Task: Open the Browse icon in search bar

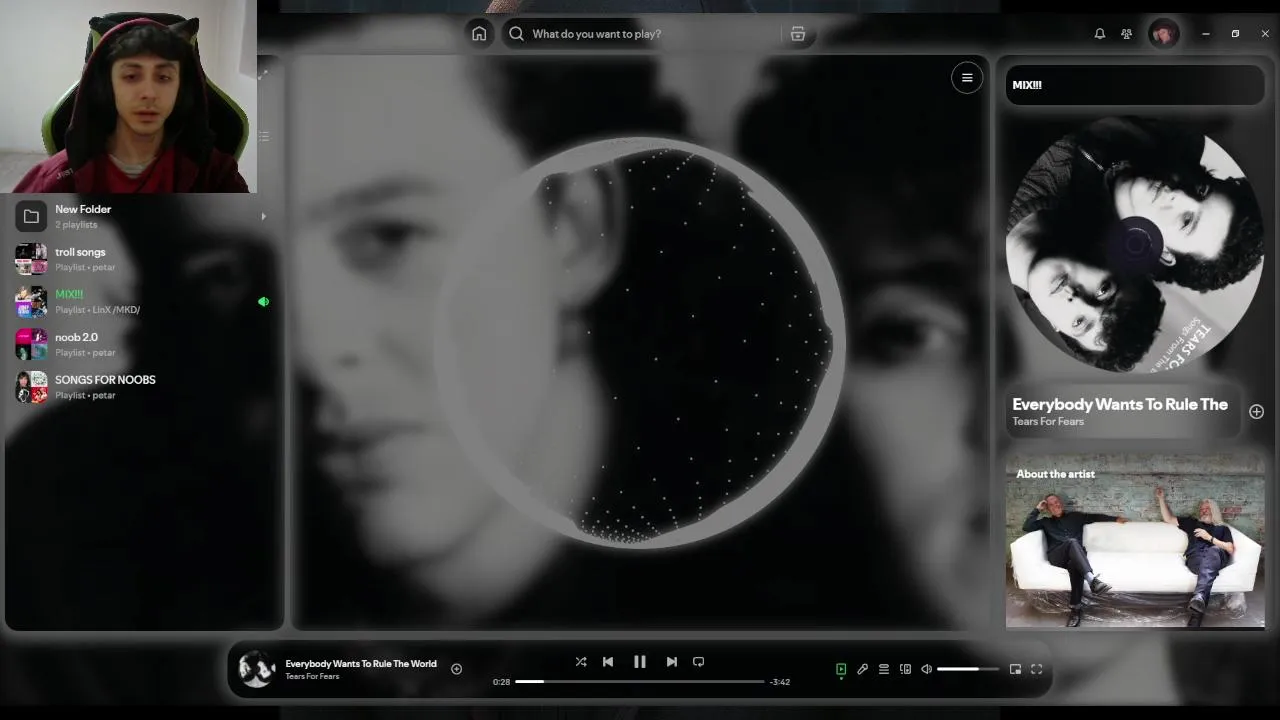Action: pos(798,34)
